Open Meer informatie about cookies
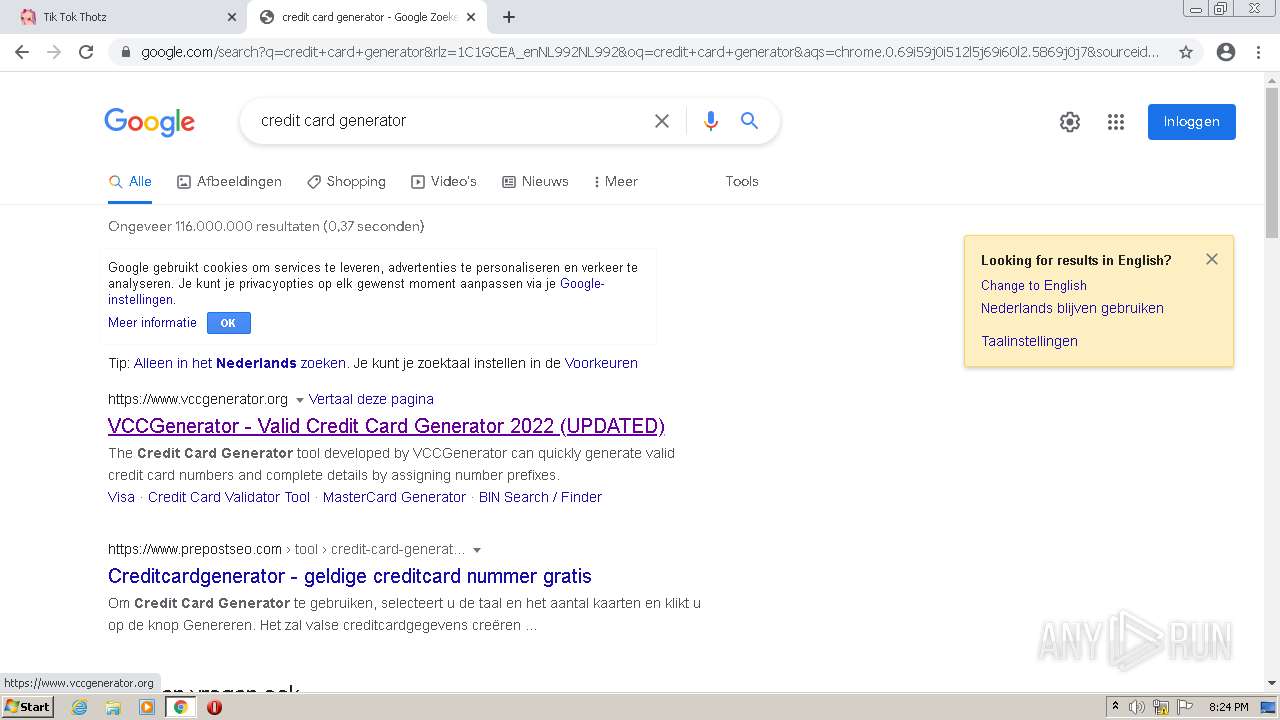The height and width of the screenshot is (720, 1280). (x=152, y=323)
